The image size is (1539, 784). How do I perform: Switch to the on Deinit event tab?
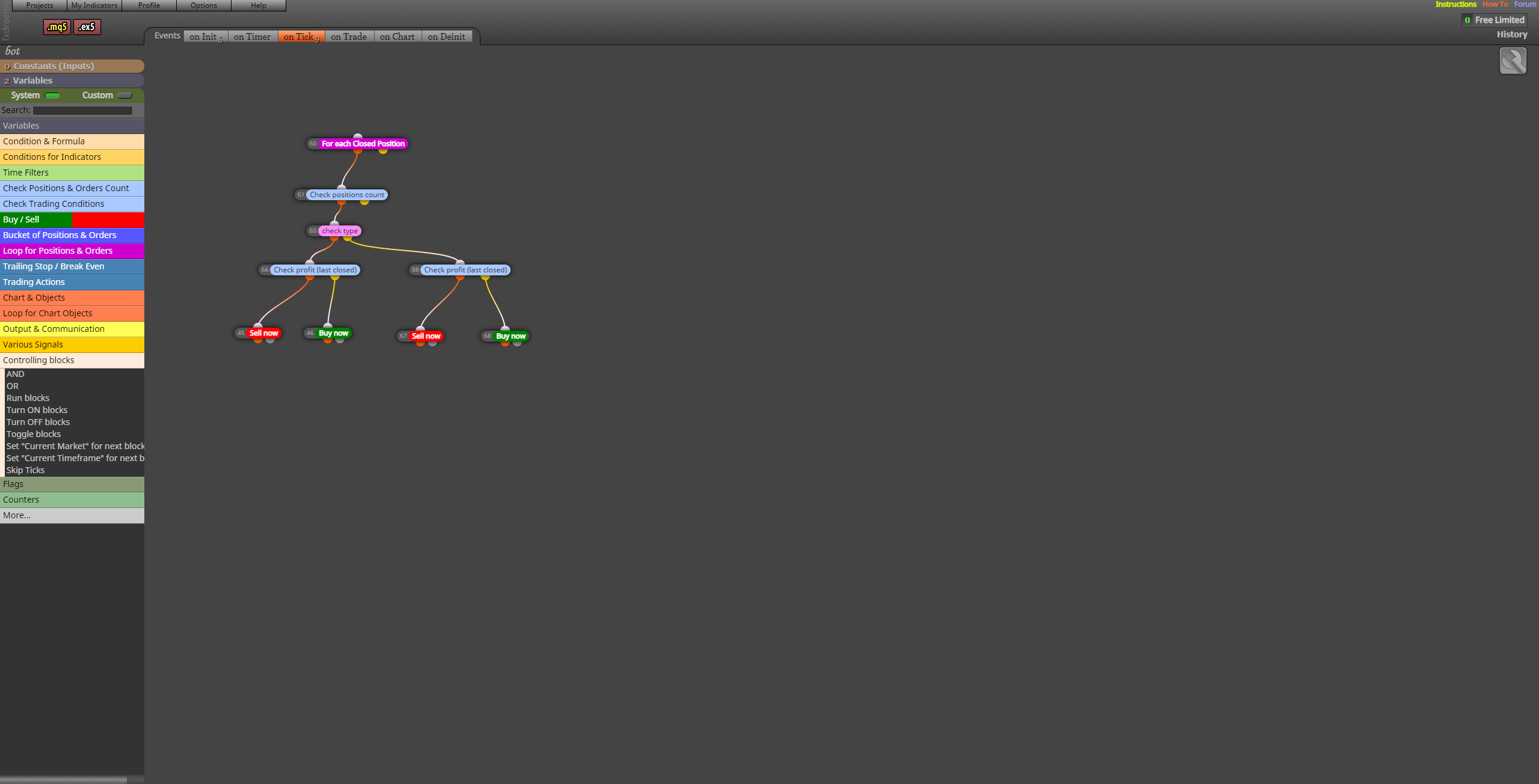[447, 37]
